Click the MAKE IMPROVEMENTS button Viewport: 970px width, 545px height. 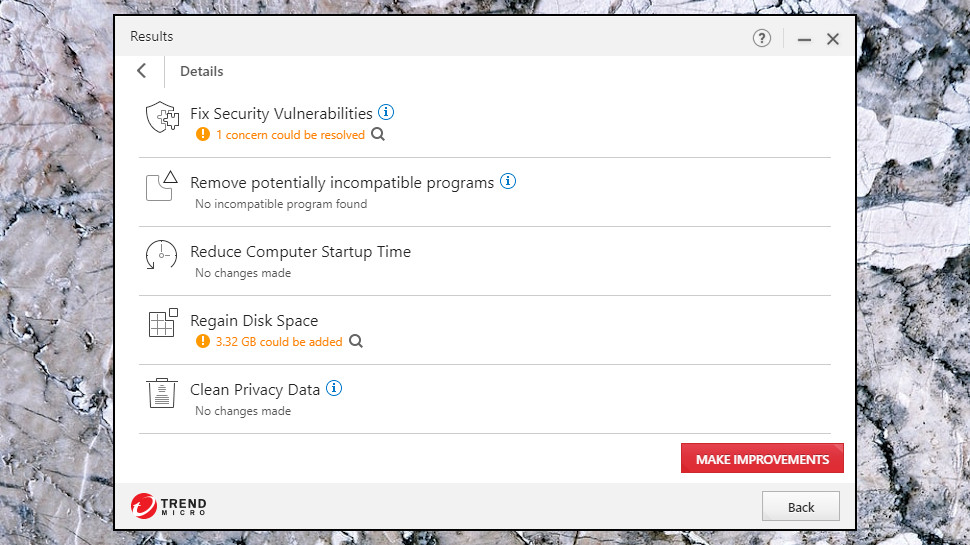point(762,458)
